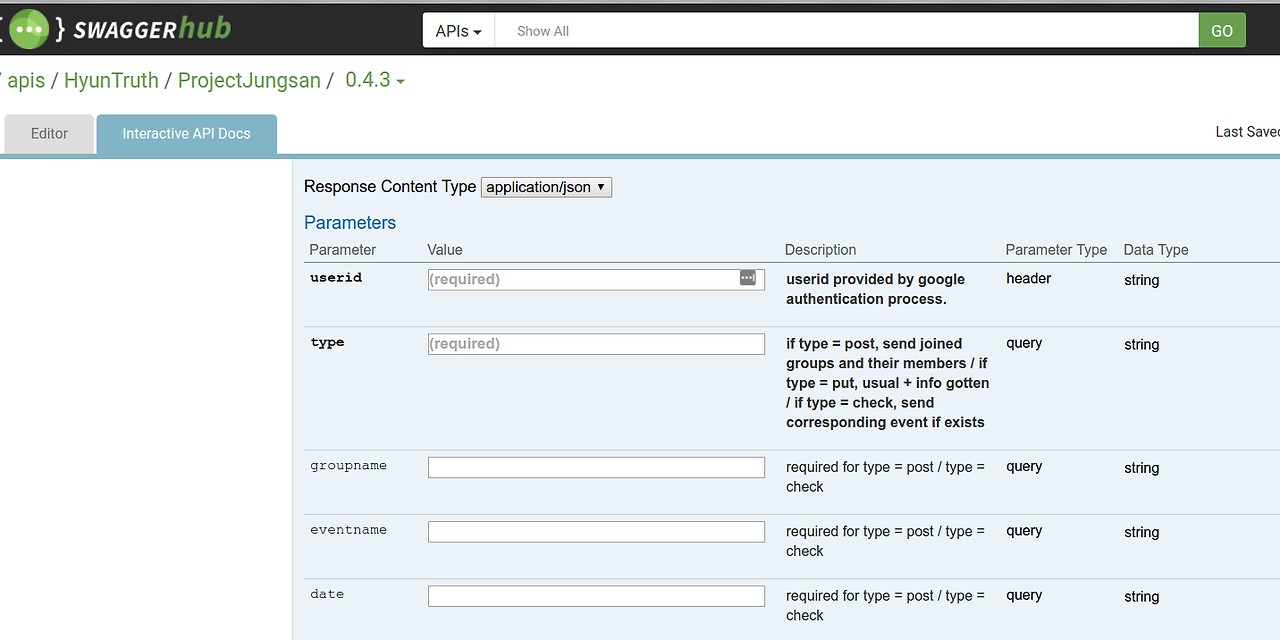The height and width of the screenshot is (640, 1280).
Task: Go to HyunTruth owner breadcrumb
Action: [111, 81]
